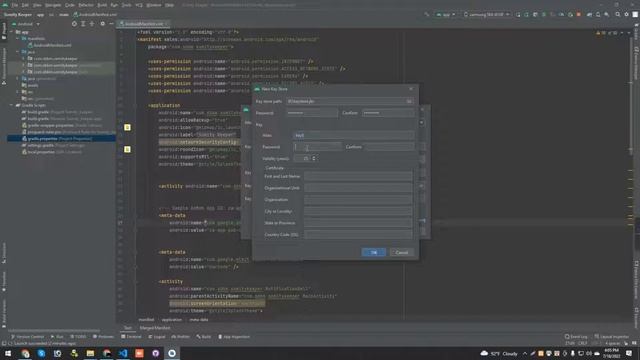Open the Logcat tool window

[157, 337]
